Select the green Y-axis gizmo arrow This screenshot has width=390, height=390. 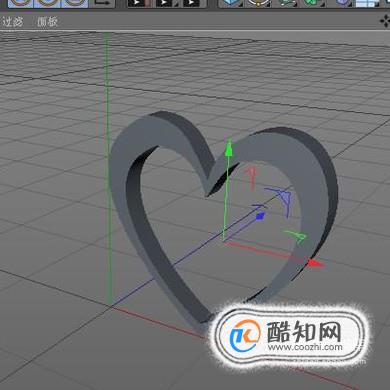228,148
